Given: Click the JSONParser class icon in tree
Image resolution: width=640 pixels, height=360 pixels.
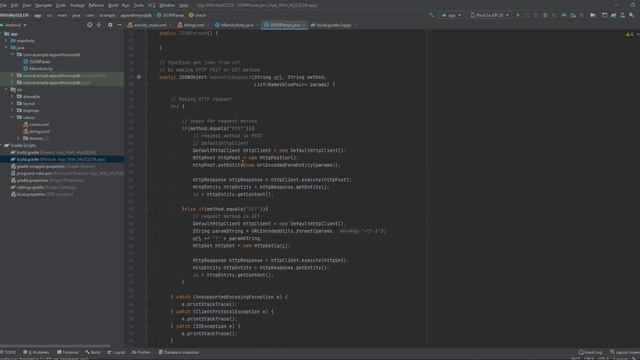Looking at the screenshot, I should [26, 62].
